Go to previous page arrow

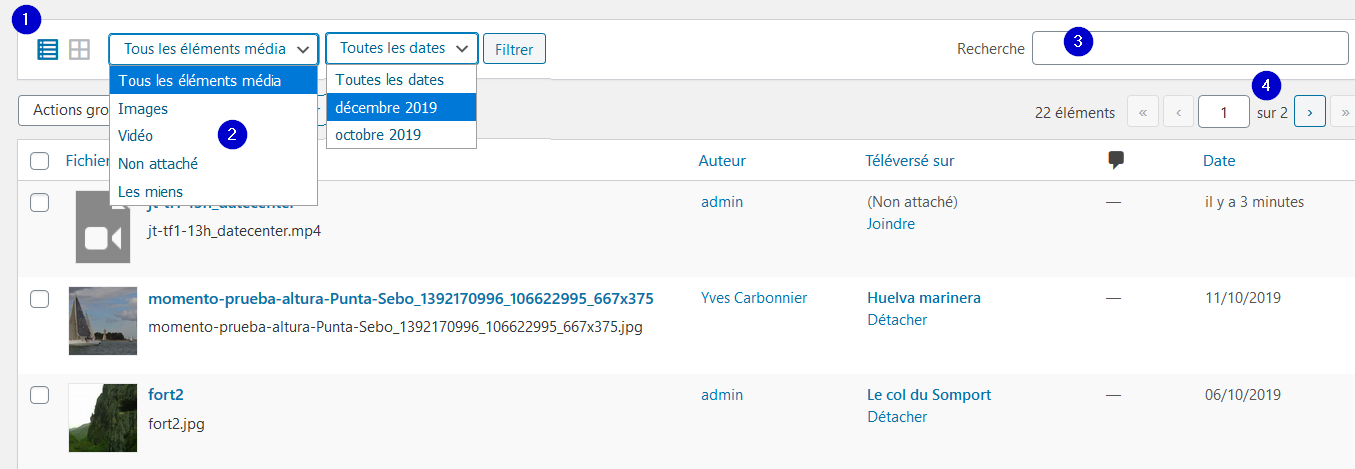pyautogui.click(x=1178, y=113)
